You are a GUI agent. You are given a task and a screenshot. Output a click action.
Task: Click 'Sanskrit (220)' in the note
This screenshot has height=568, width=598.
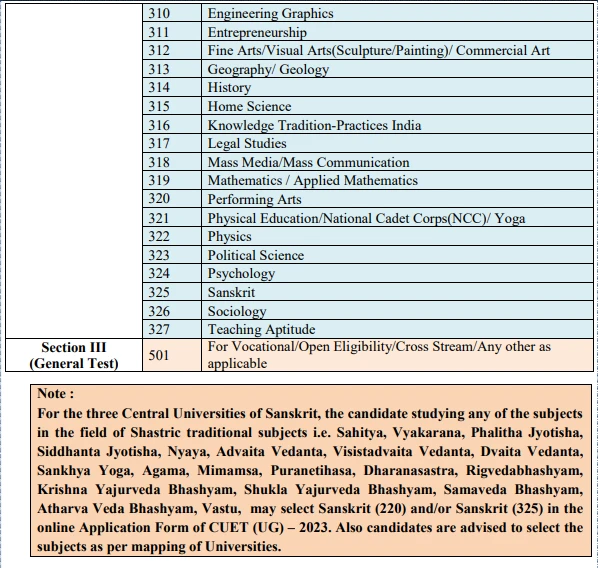(x=362, y=508)
